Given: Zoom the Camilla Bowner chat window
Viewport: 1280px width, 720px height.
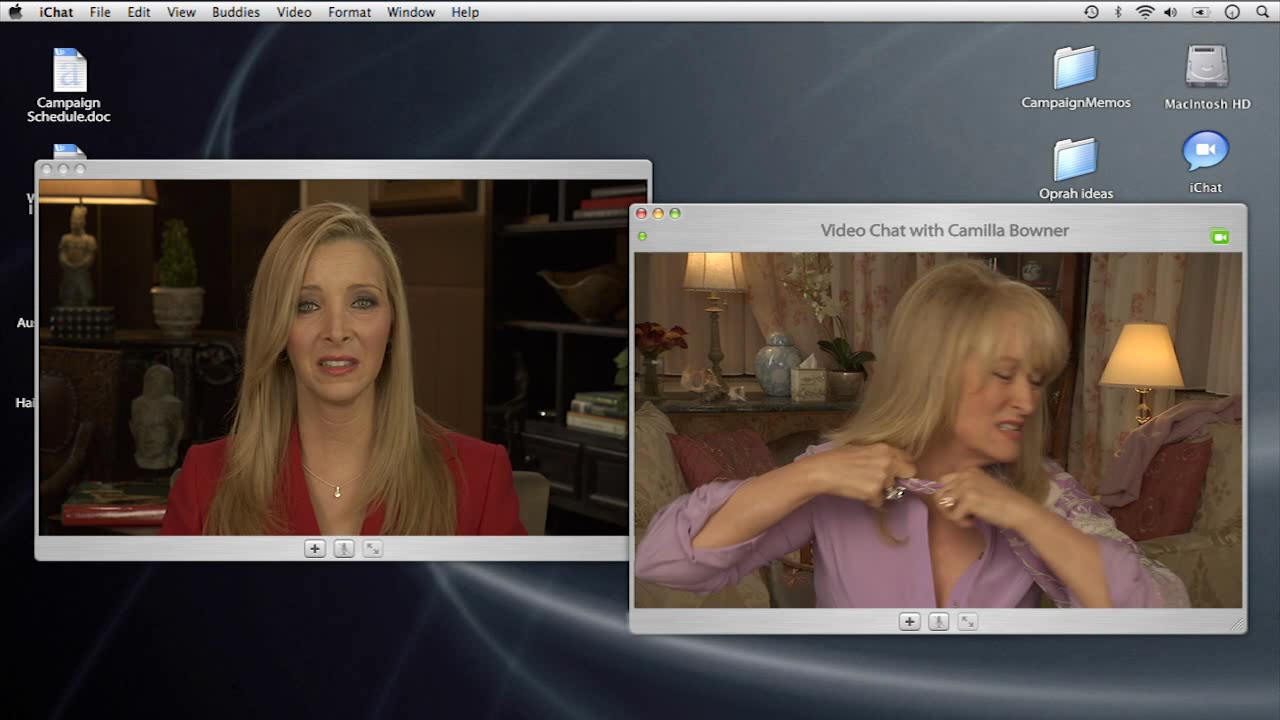Looking at the screenshot, I should pos(675,213).
